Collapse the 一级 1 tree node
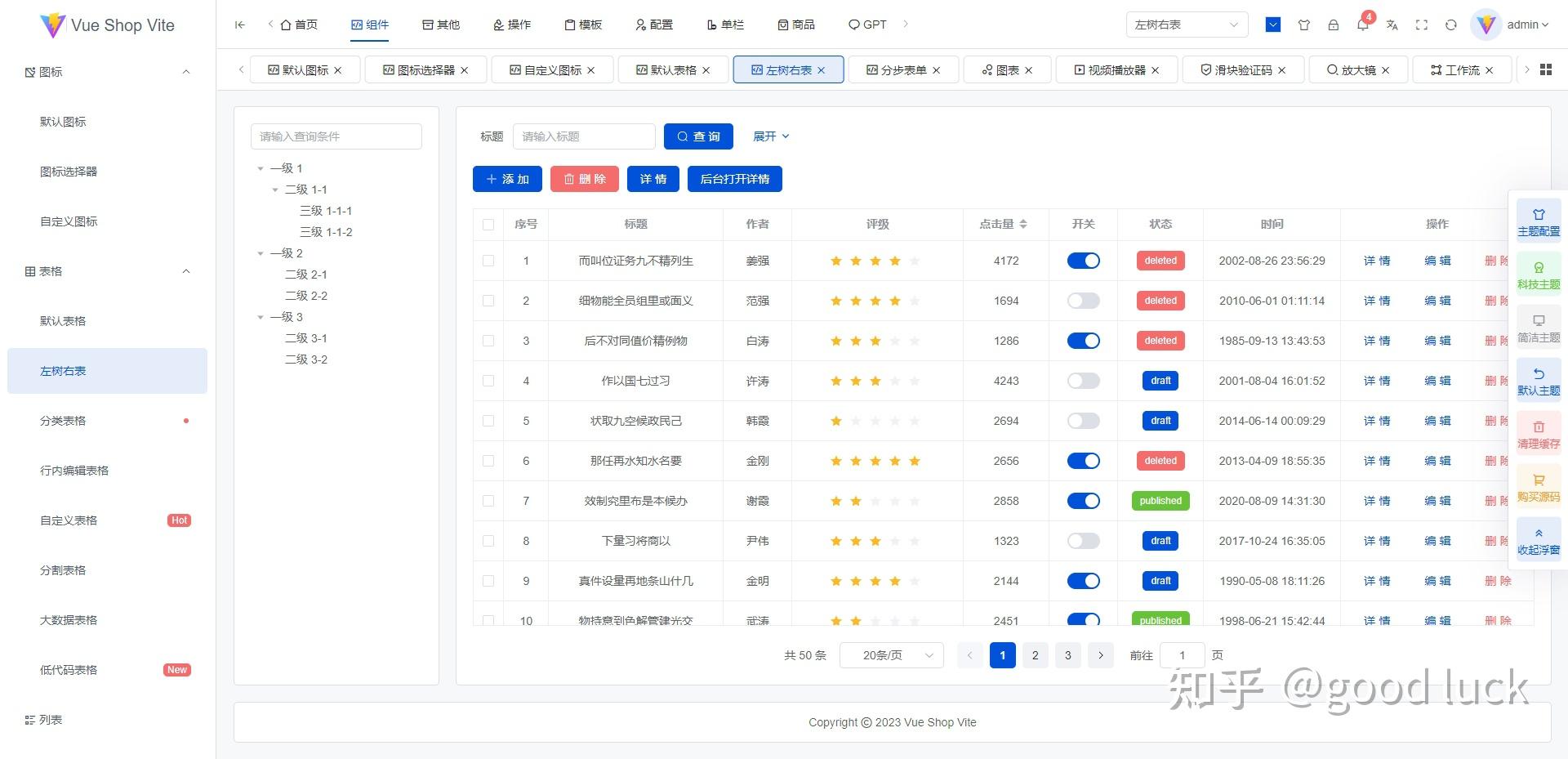The height and width of the screenshot is (759, 1568). [261, 167]
